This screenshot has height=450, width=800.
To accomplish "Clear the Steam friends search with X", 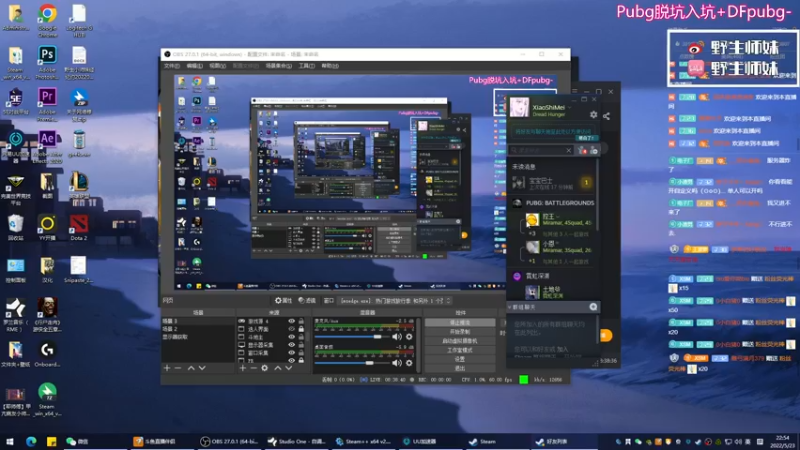I will pyautogui.click(x=568, y=150).
